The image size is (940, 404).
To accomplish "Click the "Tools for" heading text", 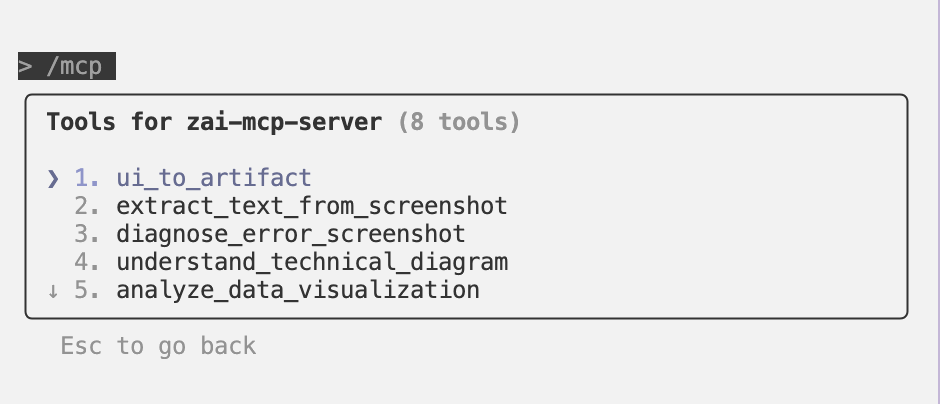I will [109, 123].
